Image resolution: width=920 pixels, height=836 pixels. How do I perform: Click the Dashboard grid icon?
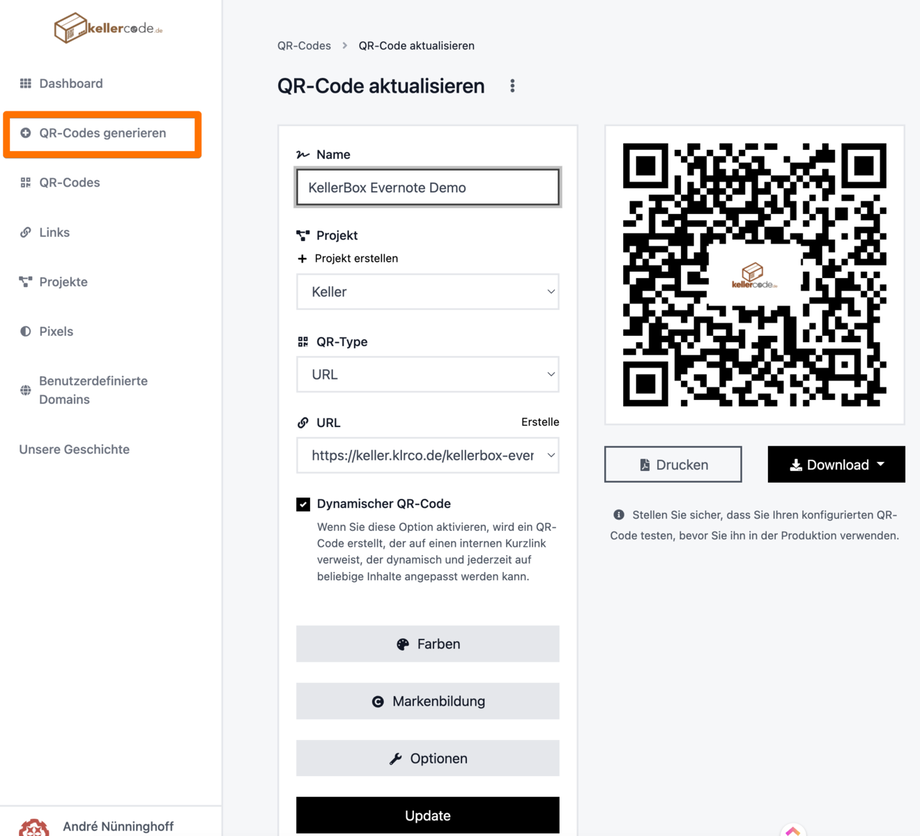pyautogui.click(x=26, y=84)
